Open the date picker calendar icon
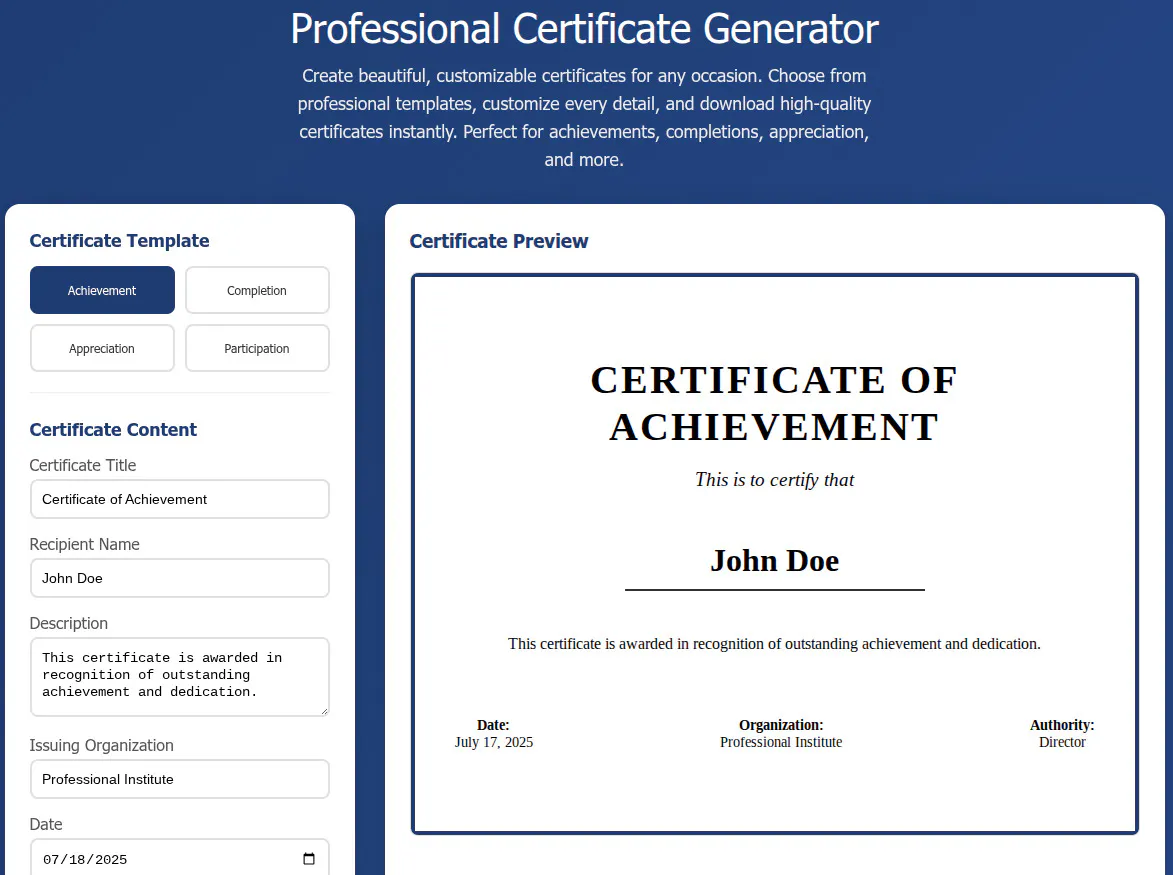The width and height of the screenshot is (1173, 875). pos(309,859)
